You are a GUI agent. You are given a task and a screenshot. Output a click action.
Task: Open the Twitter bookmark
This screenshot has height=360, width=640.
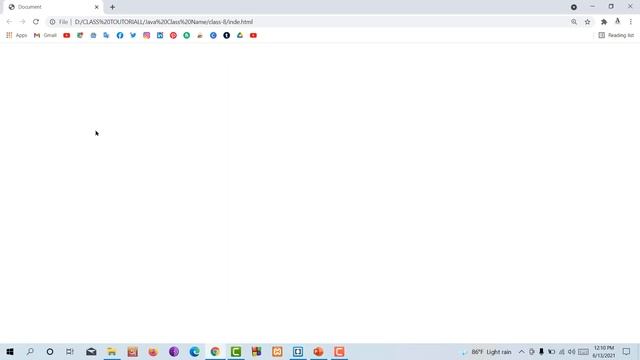coord(133,36)
